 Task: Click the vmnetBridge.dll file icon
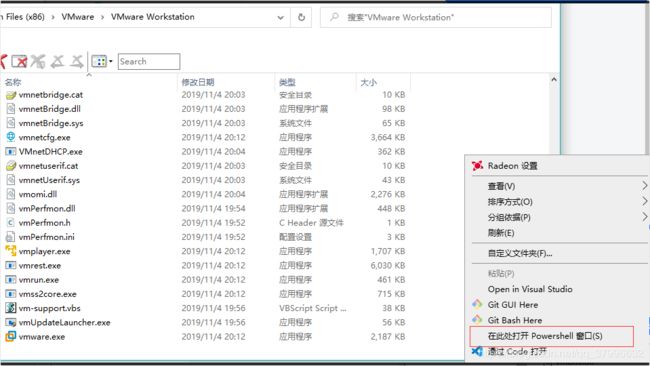(11, 109)
